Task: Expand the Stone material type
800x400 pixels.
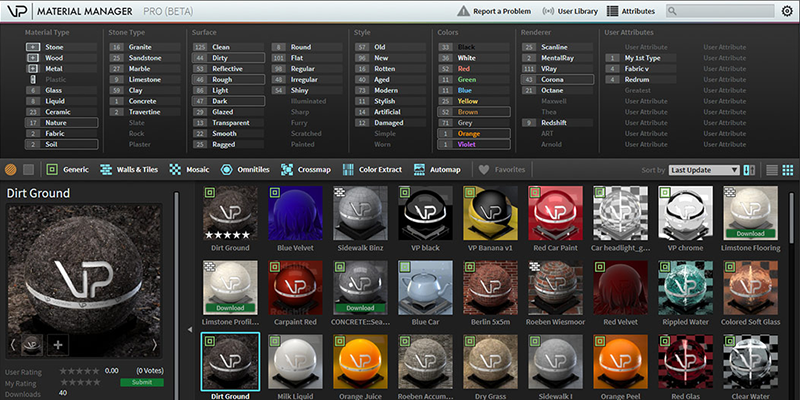Action: pos(32,47)
